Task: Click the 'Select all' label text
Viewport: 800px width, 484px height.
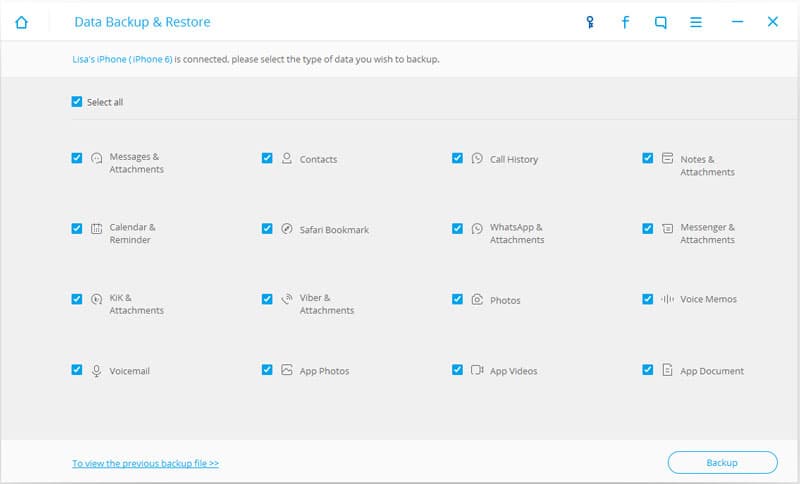Action: (105, 102)
